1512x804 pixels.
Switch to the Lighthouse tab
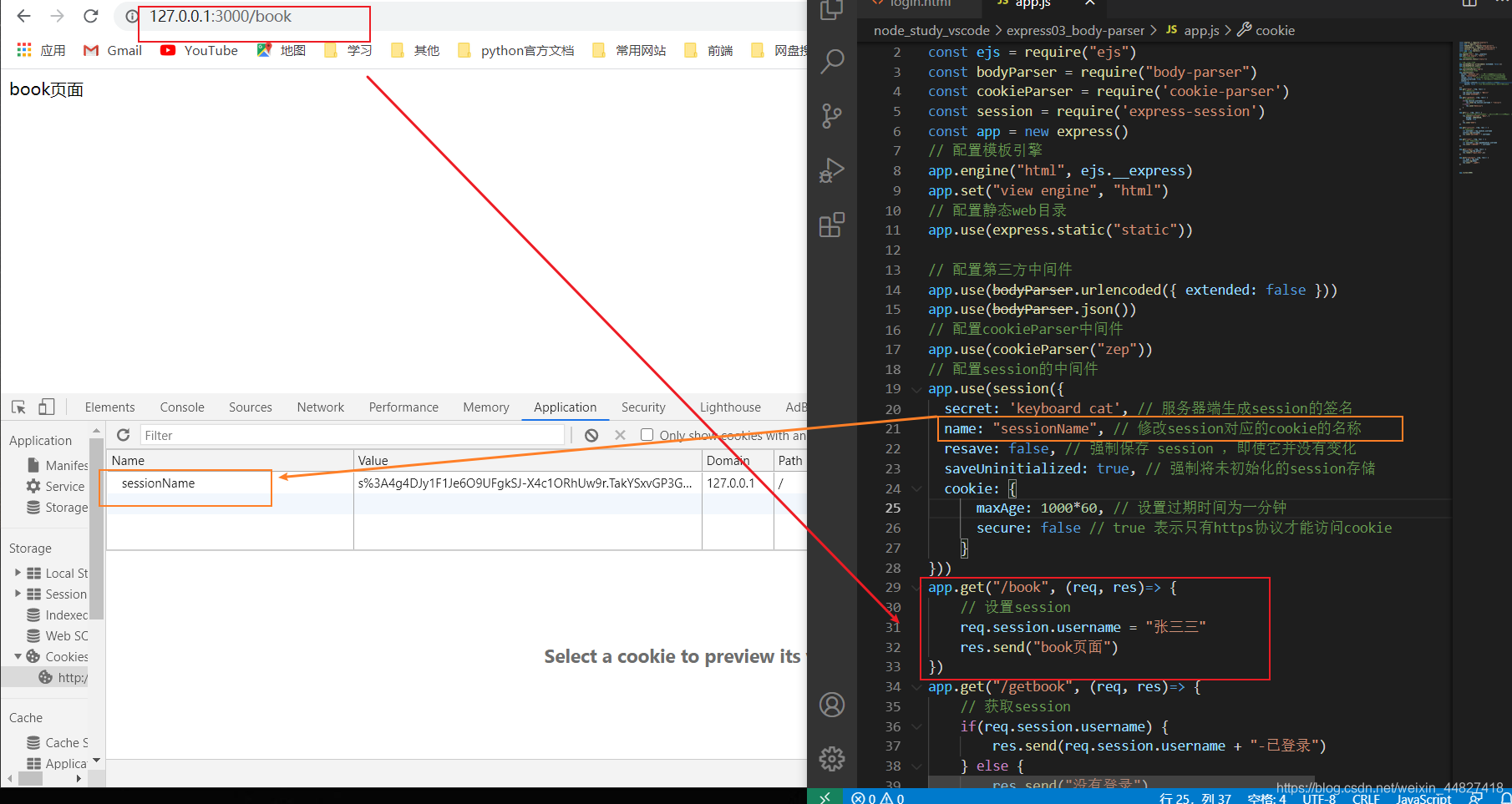730,407
